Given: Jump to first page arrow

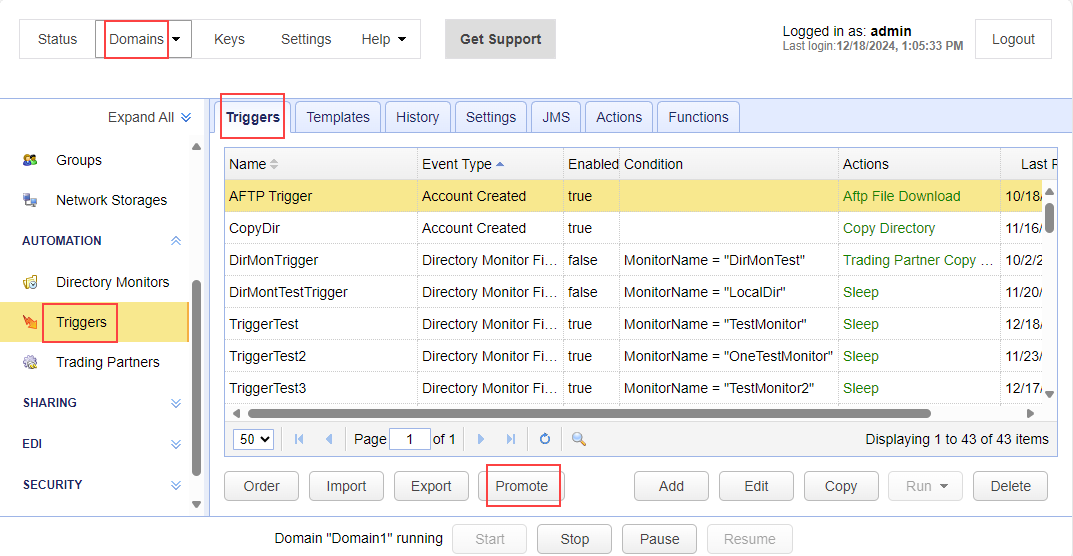Looking at the screenshot, I should (x=299, y=439).
